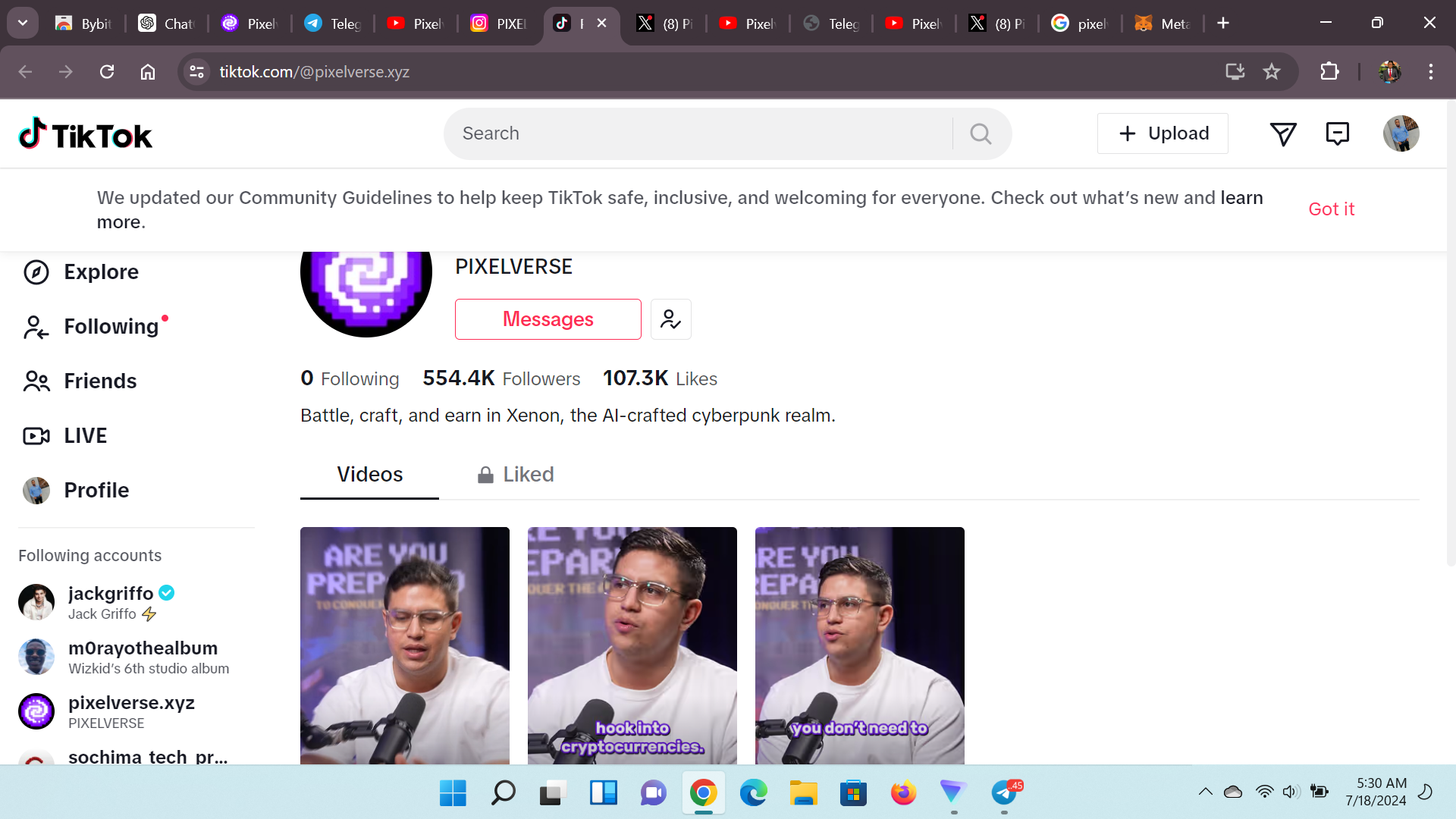
Task: Open the TikTok inbox icon
Action: point(1337,134)
